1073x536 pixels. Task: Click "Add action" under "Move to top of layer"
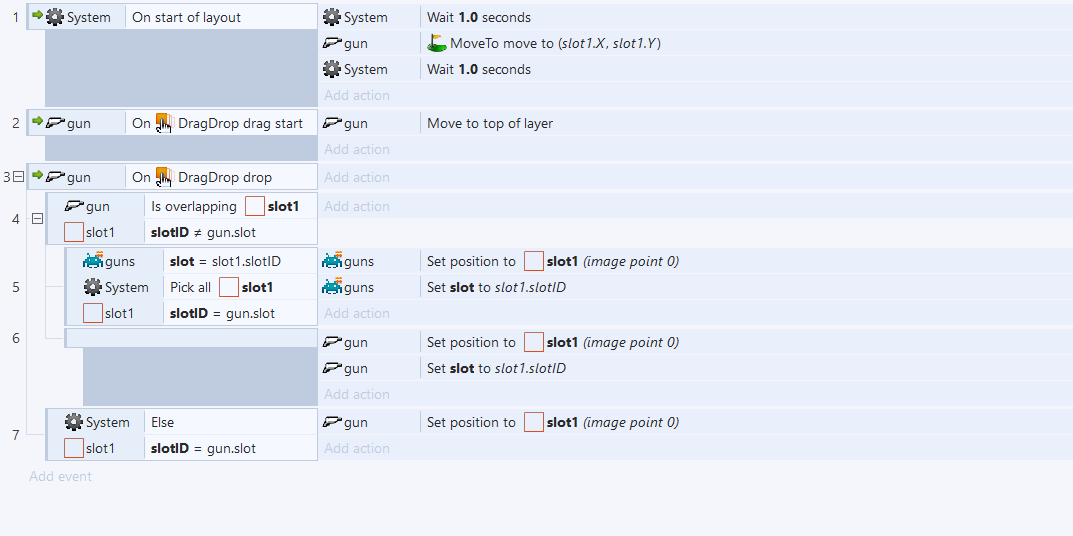point(356,149)
